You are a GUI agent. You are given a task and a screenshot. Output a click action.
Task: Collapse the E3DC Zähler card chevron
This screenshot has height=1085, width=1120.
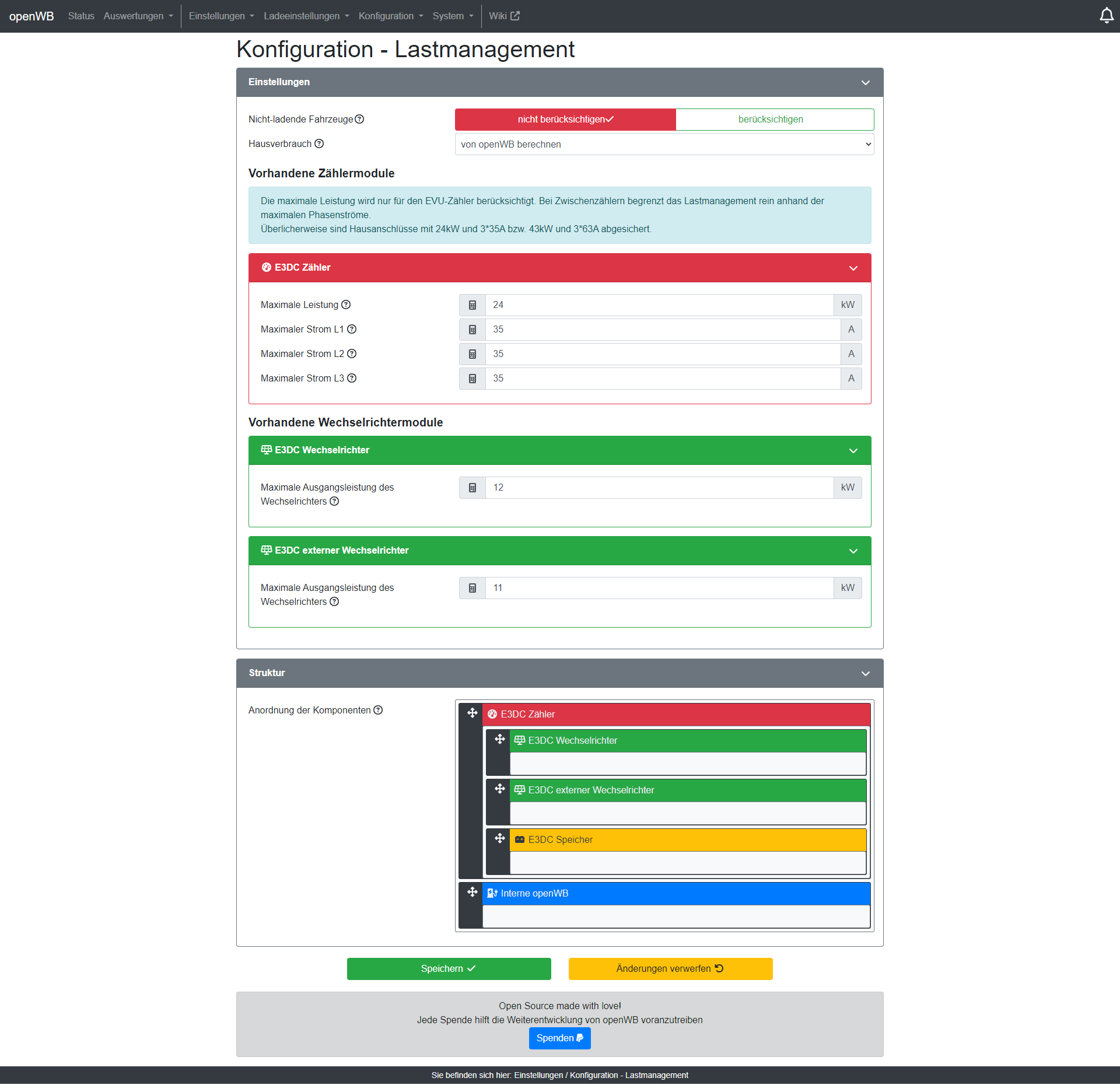pyautogui.click(x=853, y=268)
